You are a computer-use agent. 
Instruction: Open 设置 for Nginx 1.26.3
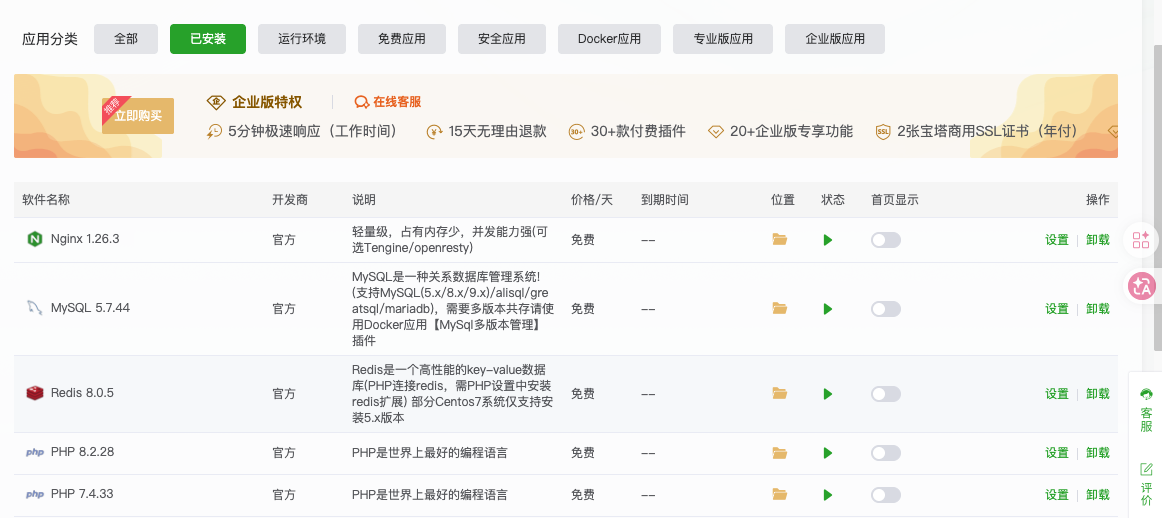1056,240
